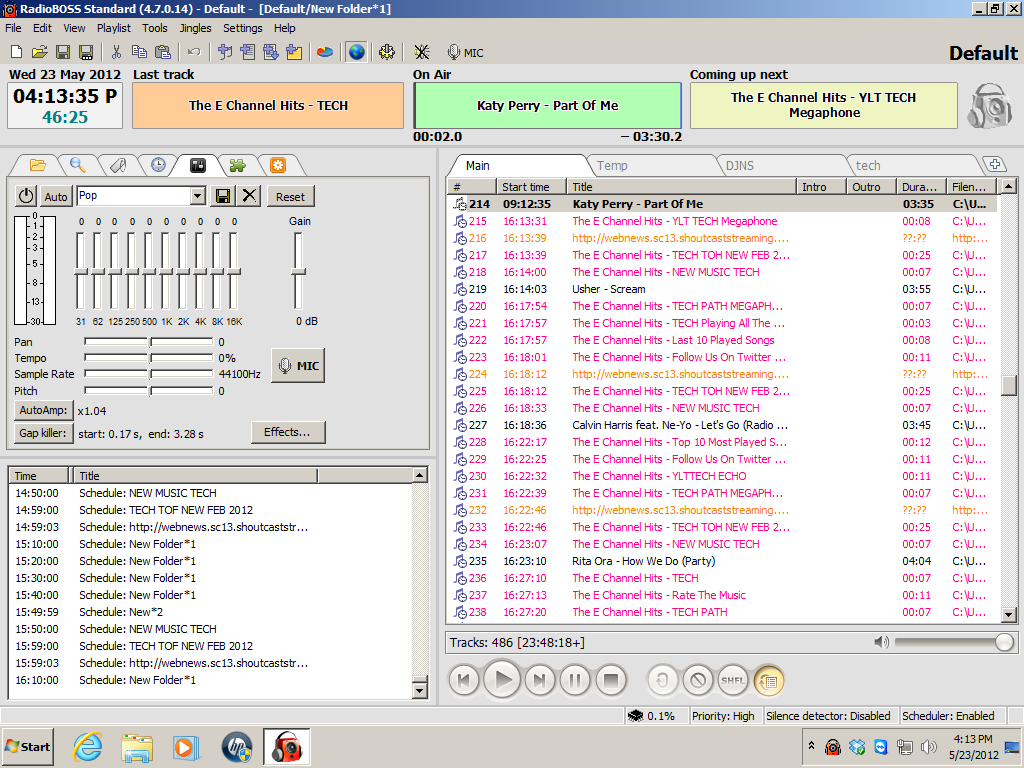Create a new playlist with the blank page icon
The image size is (1024, 768).
pos(17,52)
